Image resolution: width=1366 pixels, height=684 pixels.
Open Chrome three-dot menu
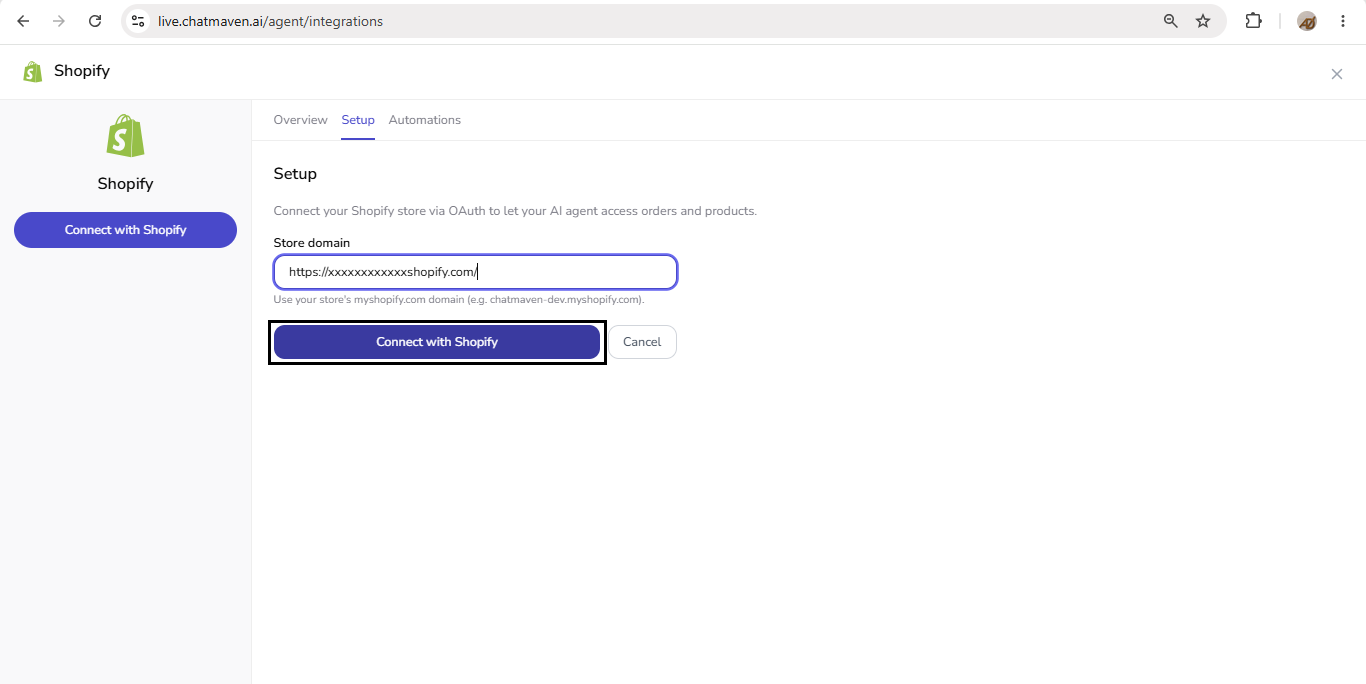click(1343, 21)
